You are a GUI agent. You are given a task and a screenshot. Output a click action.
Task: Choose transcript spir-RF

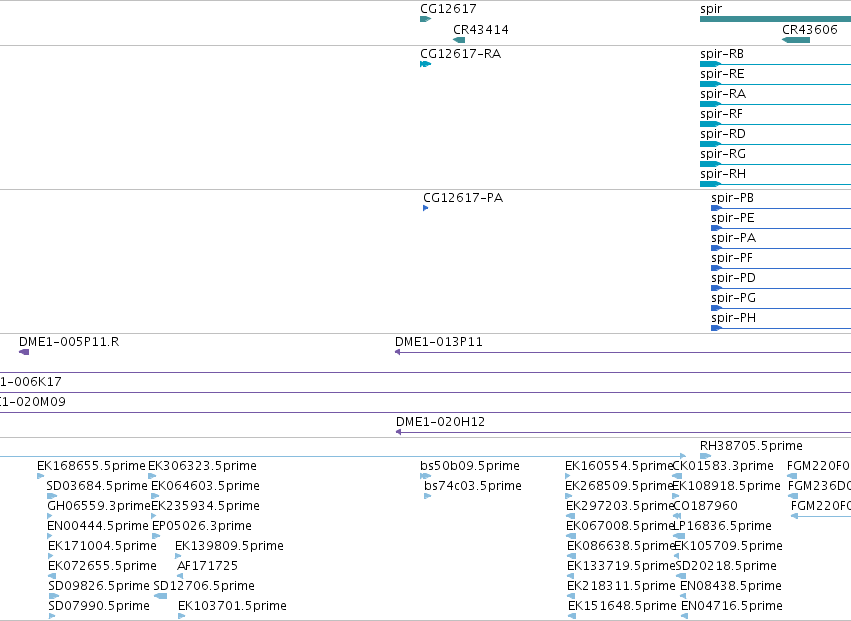(x=721, y=114)
